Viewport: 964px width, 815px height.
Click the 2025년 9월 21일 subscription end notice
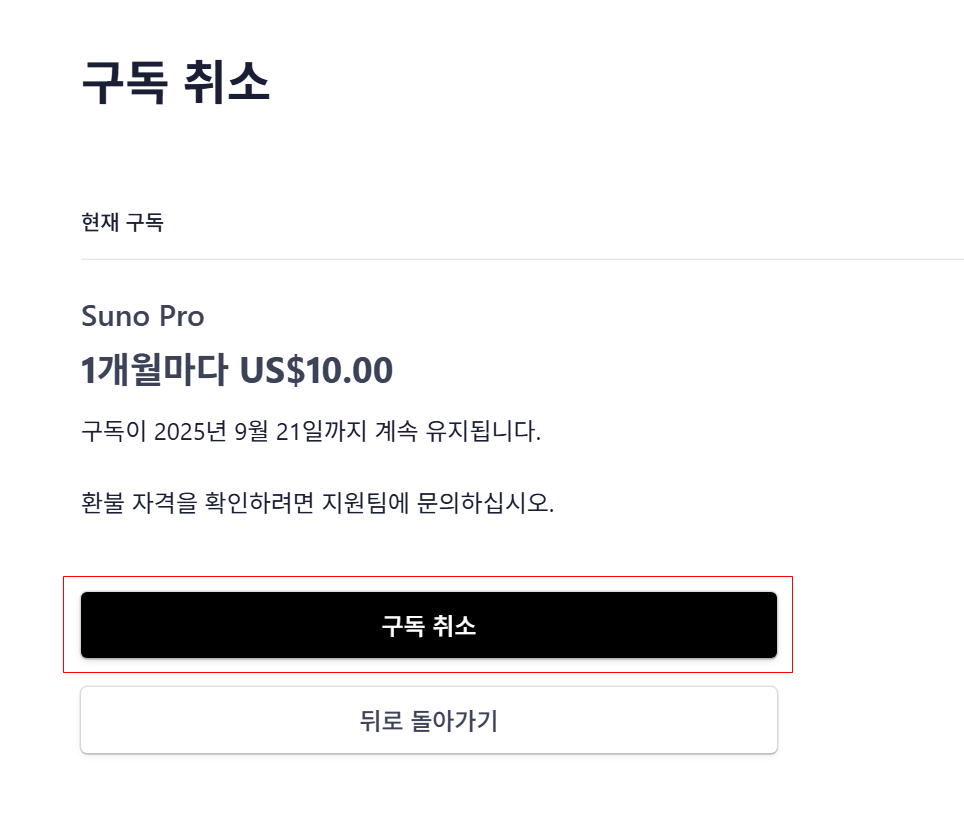point(311,431)
